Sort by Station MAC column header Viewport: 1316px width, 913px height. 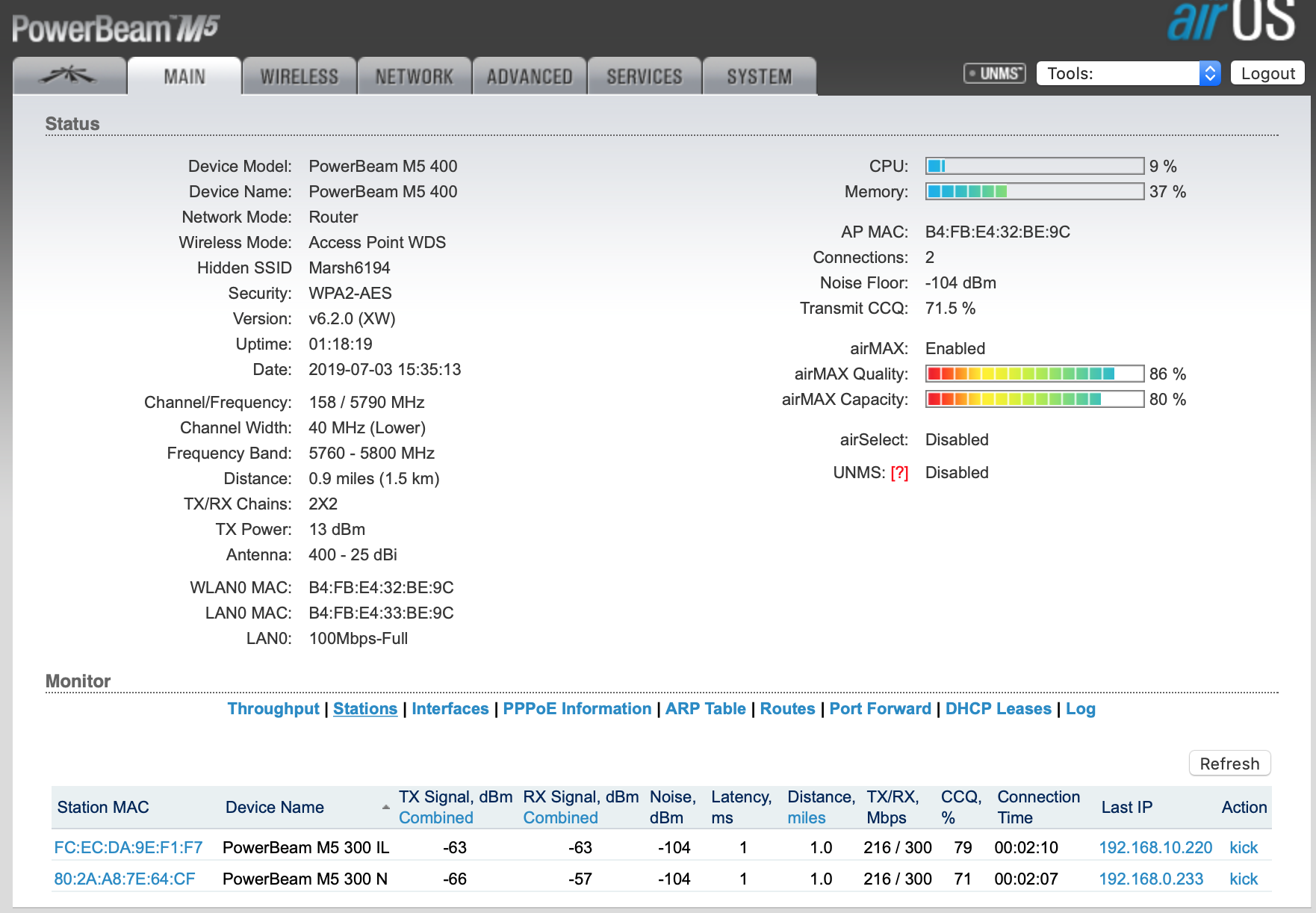pos(103,808)
